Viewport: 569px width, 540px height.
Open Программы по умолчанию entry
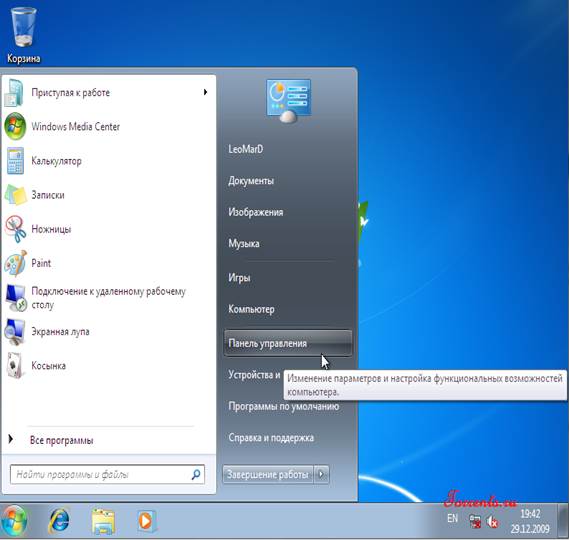284,406
